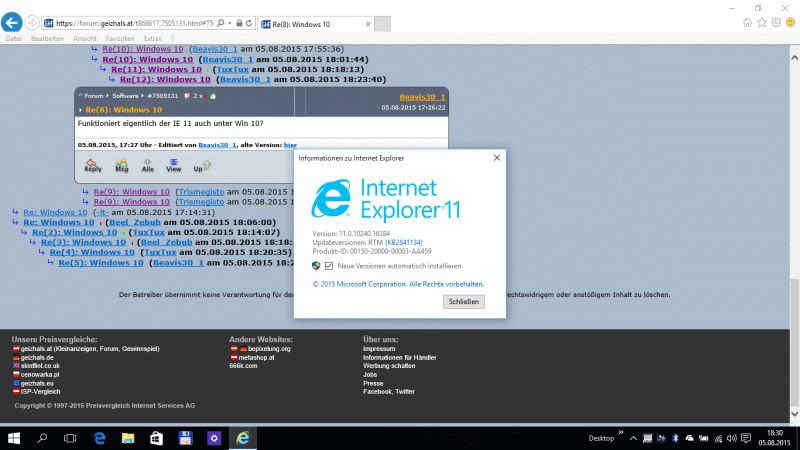Open the Impressum footer link

coord(379,349)
